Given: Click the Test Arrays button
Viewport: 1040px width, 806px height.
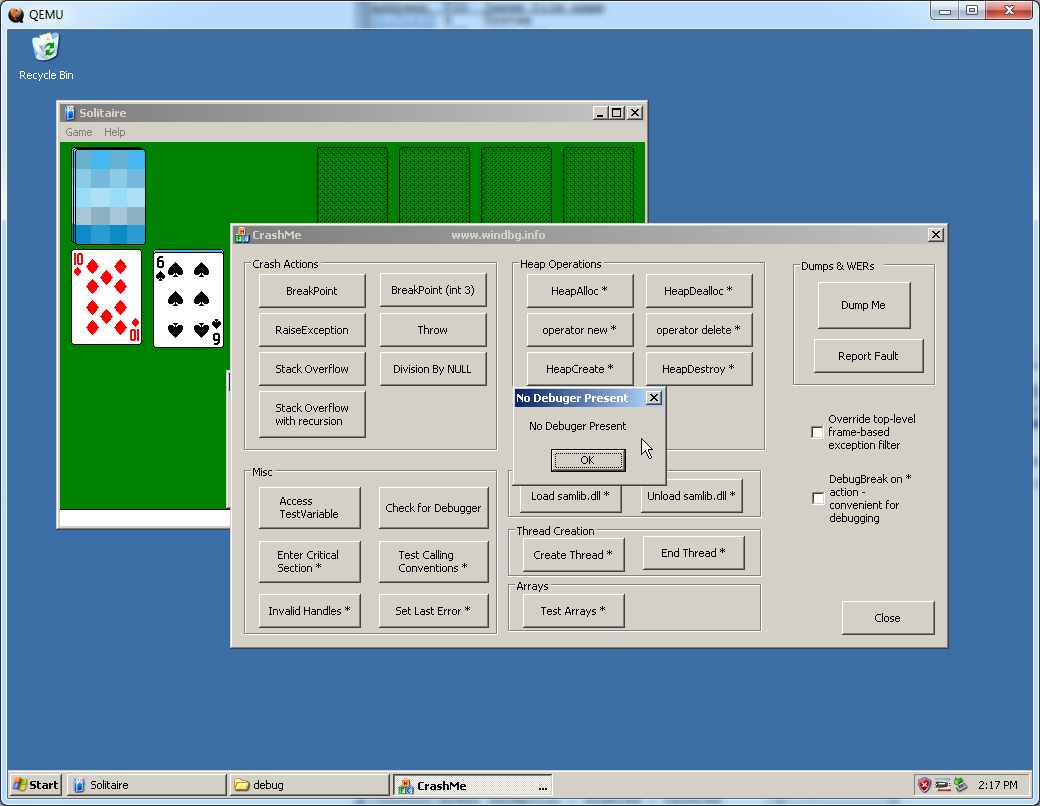Looking at the screenshot, I should click(x=573, y=611).
